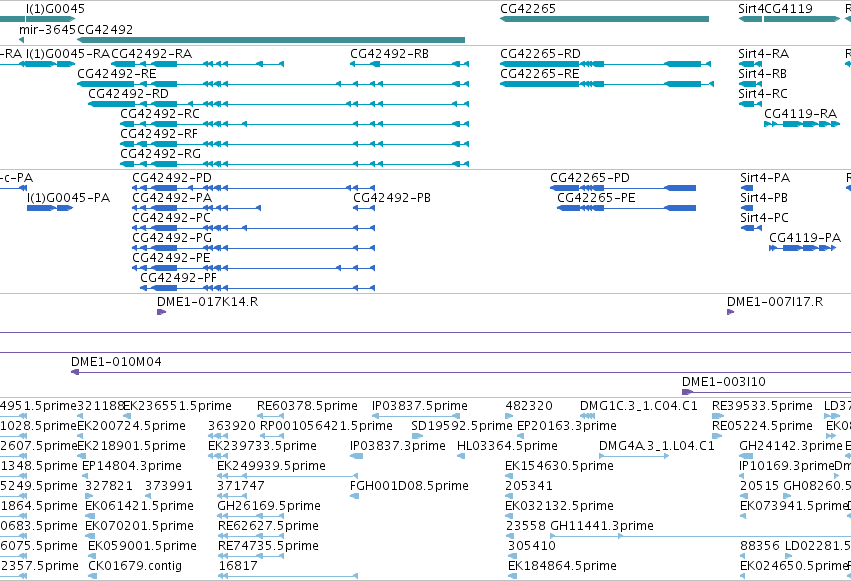This screenshot has width=851, height=581.
Task: Select protein CG42492-PB
Action: click(364, 208)
